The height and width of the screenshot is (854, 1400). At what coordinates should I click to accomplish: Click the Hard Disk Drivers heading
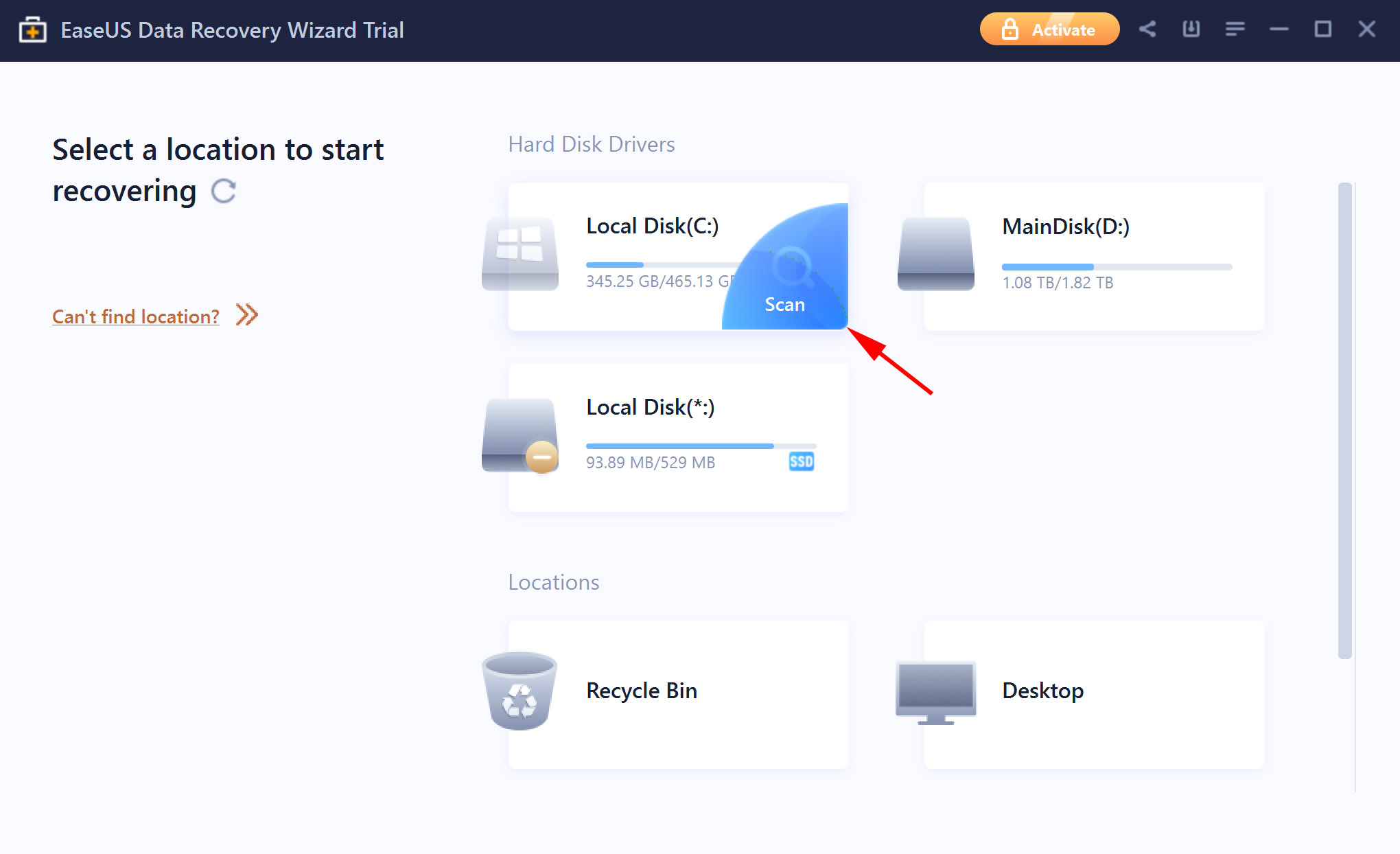pos(592,144)
